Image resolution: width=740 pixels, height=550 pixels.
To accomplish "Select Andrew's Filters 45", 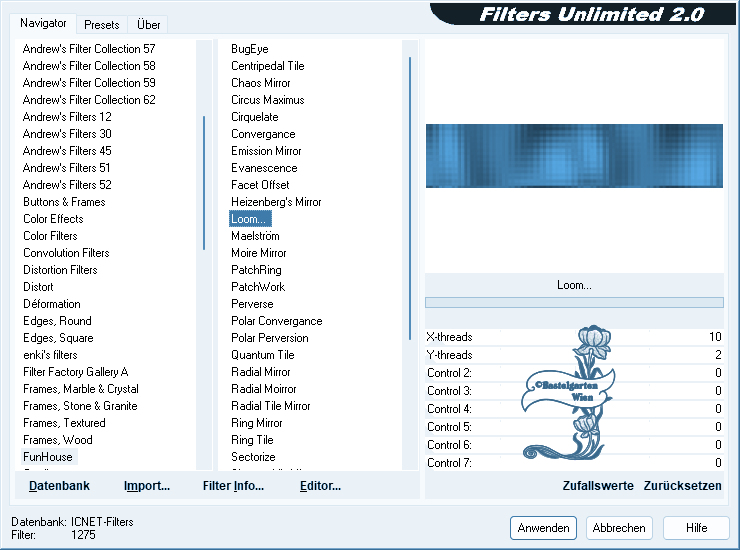I will coord(67,151).
